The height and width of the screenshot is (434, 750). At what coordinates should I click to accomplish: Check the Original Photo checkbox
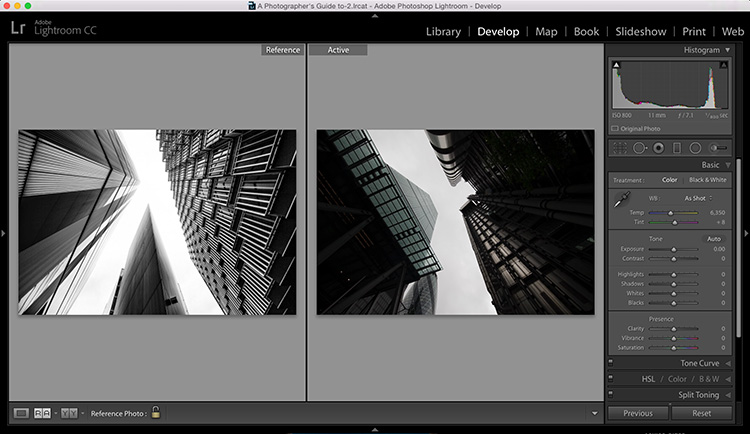point(615,128)
